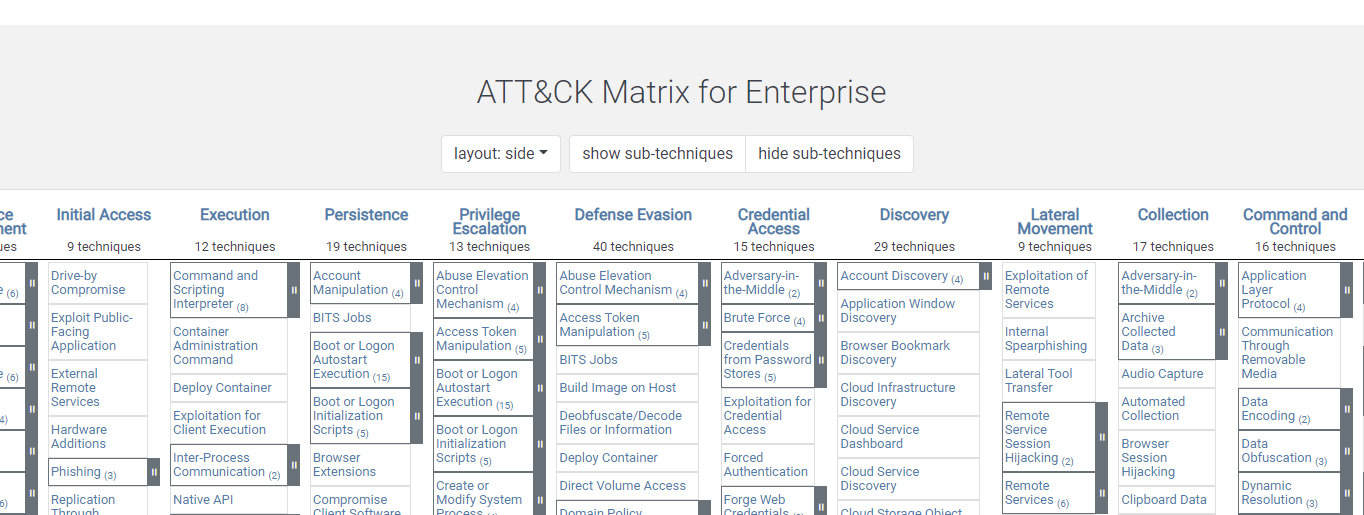Open the Defense Evasion tactic header
This screenshot has height=515, width=1364.
pyautogui.click(x=633, y=215)
